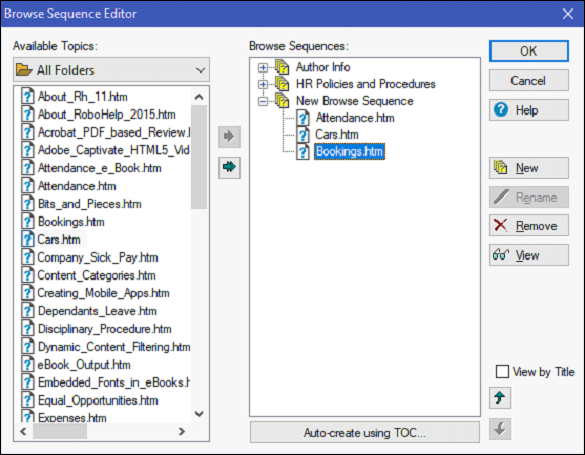Click the topics list scroll-down arrow
Screen dimensions: 585x455
tap(199, 414)
